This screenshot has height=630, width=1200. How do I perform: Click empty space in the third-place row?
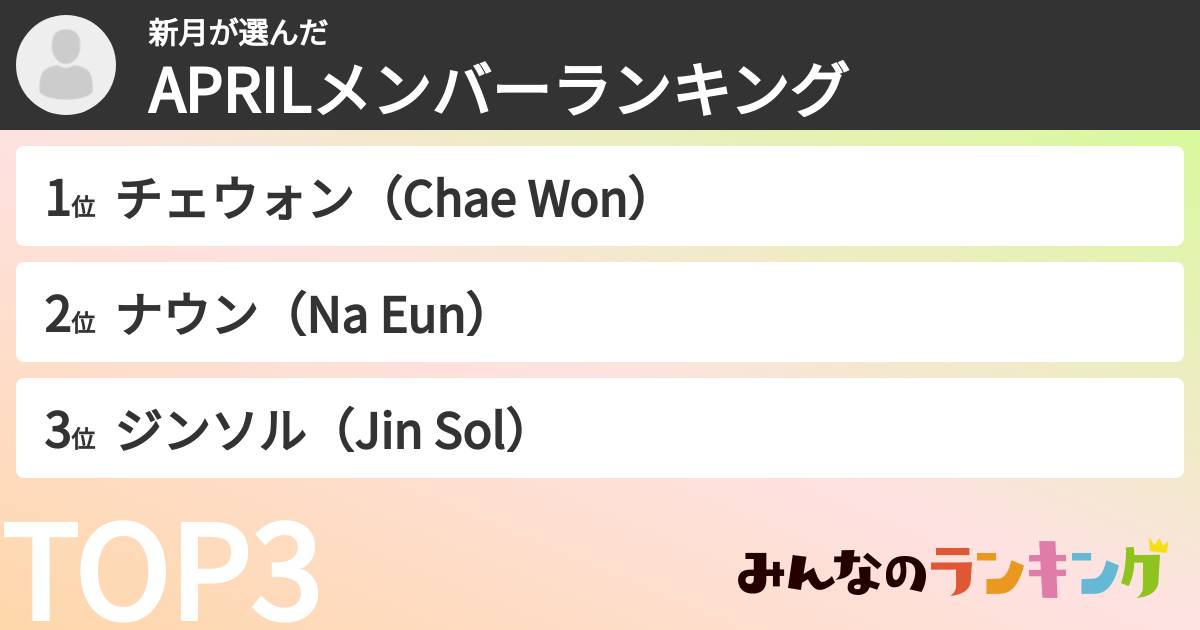[x=850, y=429]
